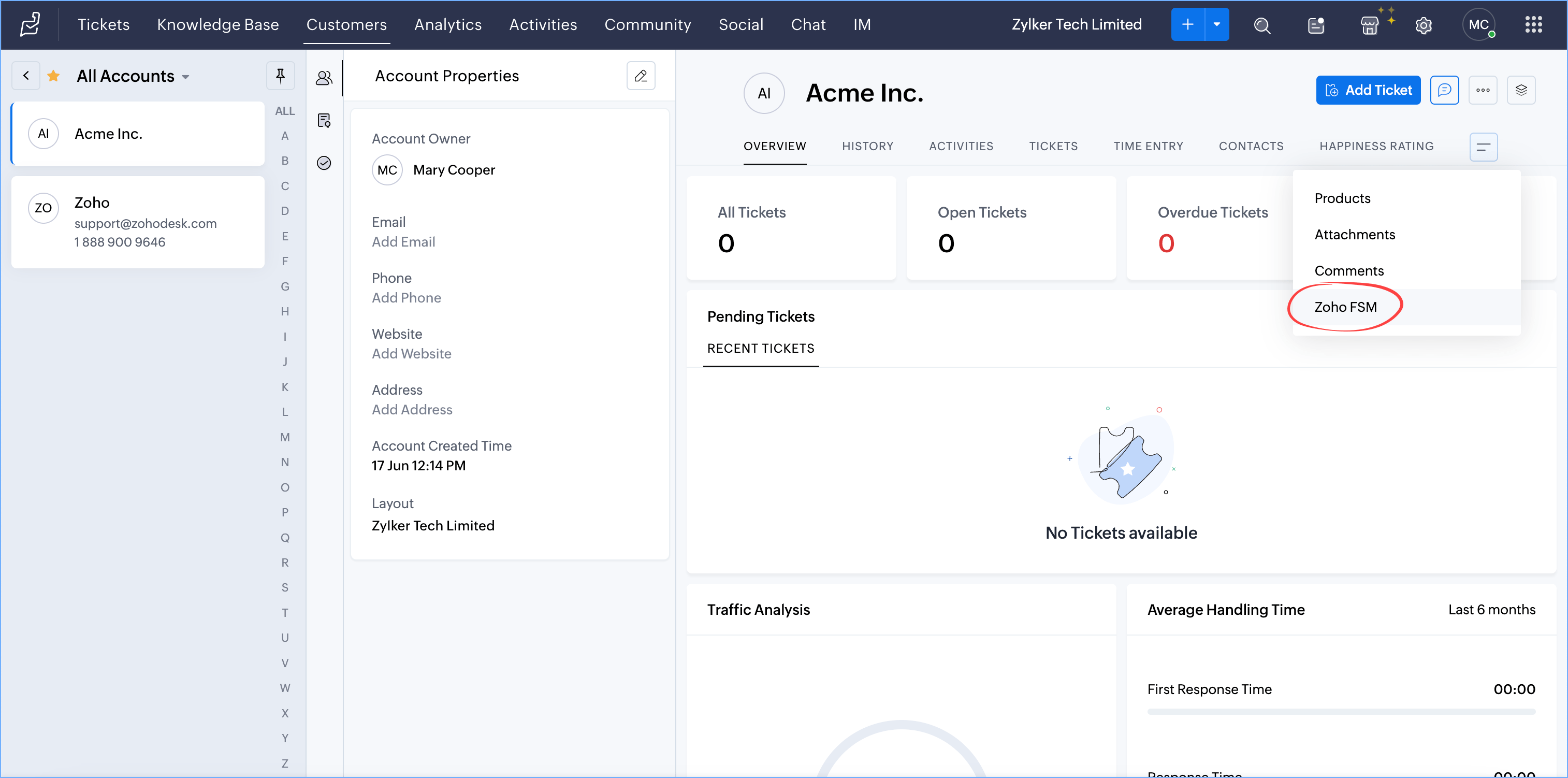Screen dimensions: 1568x778
Task: Switch to the HISTORY tab
Action: tap(867, 146)
